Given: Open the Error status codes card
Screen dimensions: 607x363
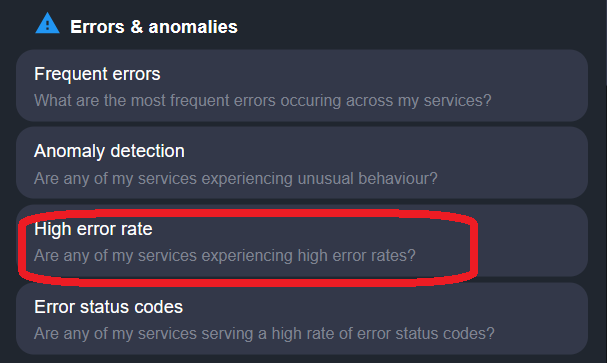Looking at the screenshot, I should pos(302,318).
